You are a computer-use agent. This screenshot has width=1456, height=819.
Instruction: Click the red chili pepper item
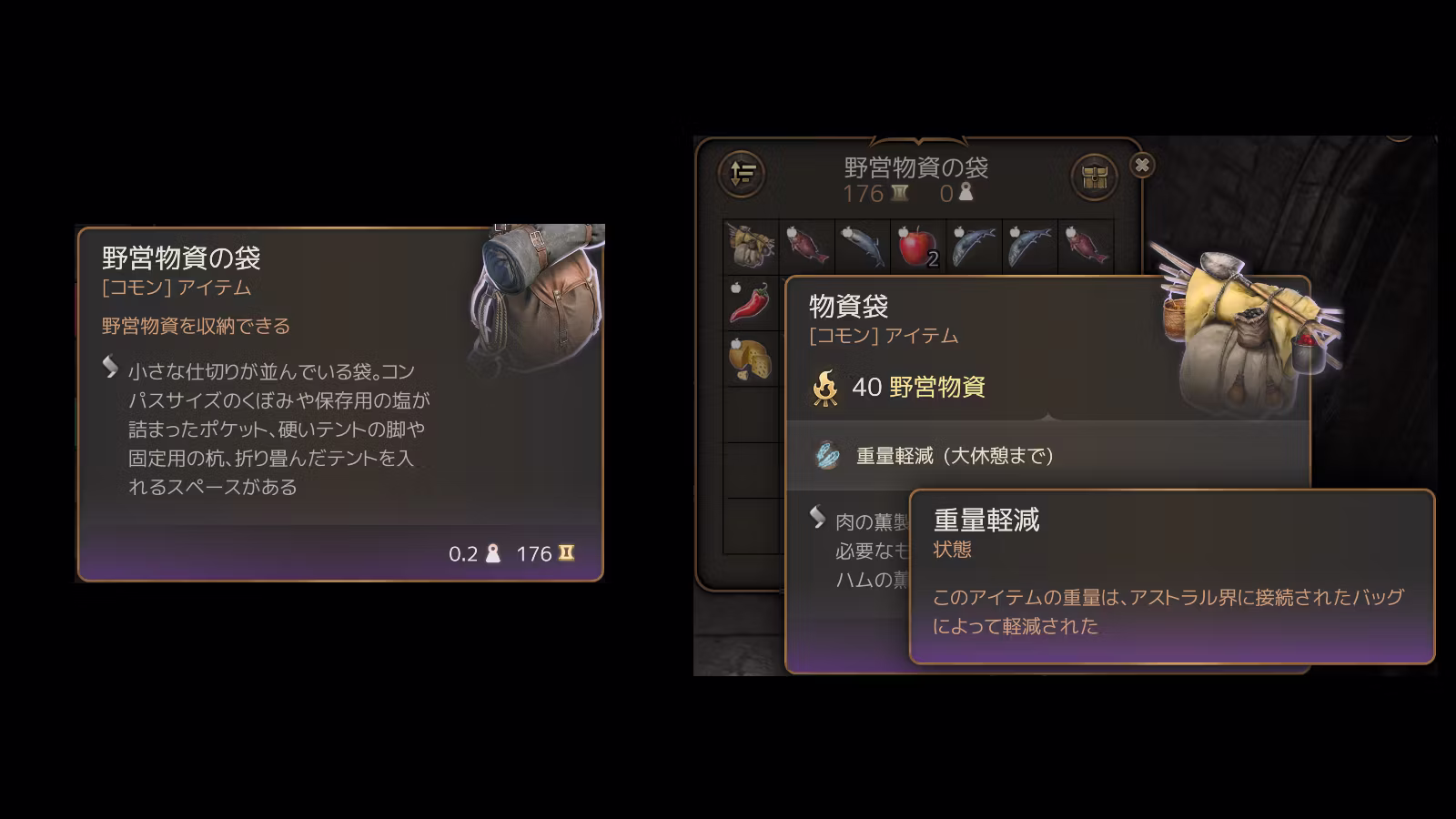[752, 302]
